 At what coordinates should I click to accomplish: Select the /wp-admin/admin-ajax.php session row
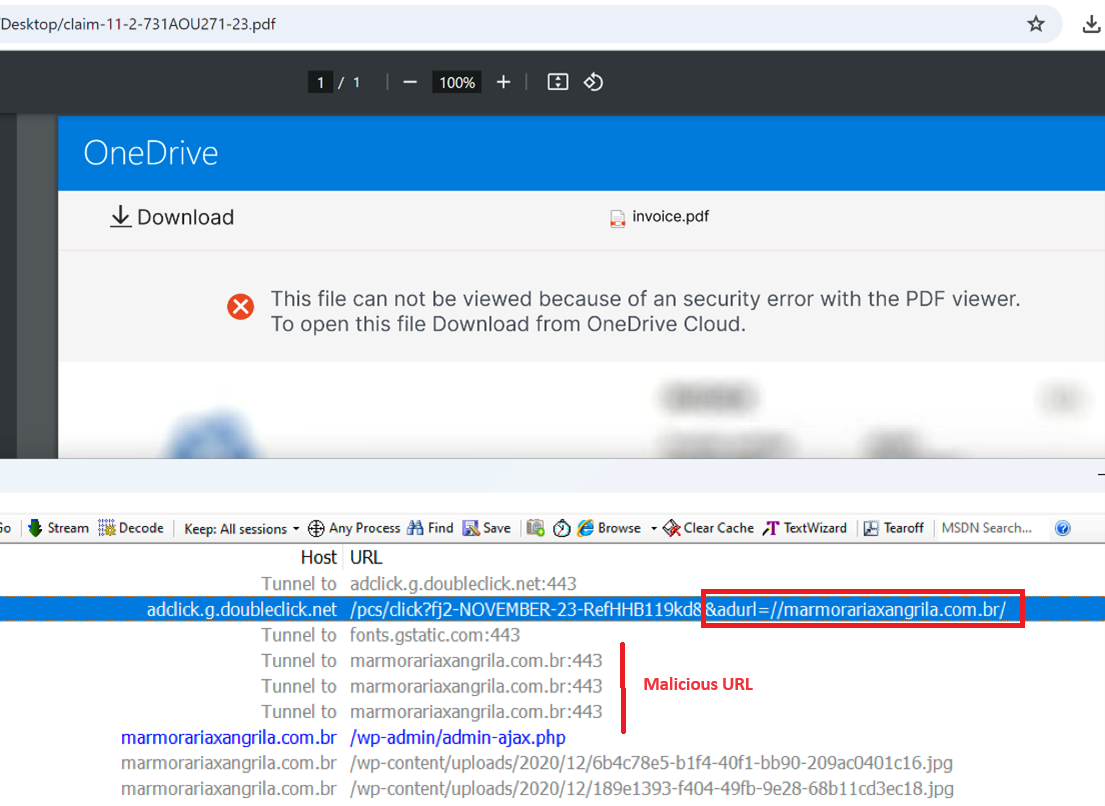(457, 738)
